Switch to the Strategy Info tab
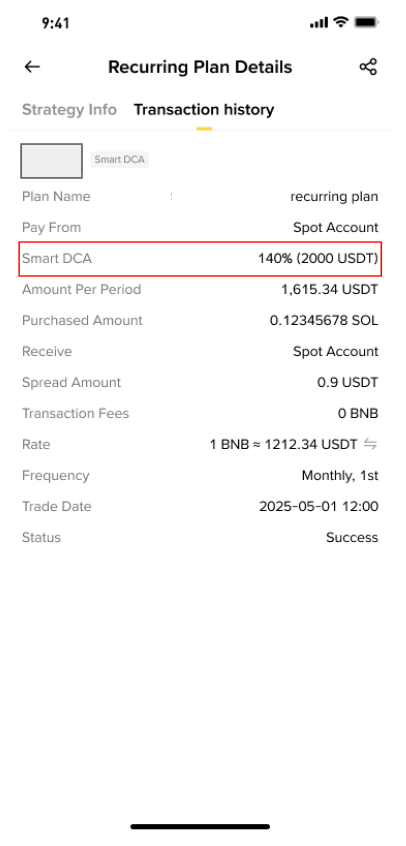 click(x=69, y=110)
